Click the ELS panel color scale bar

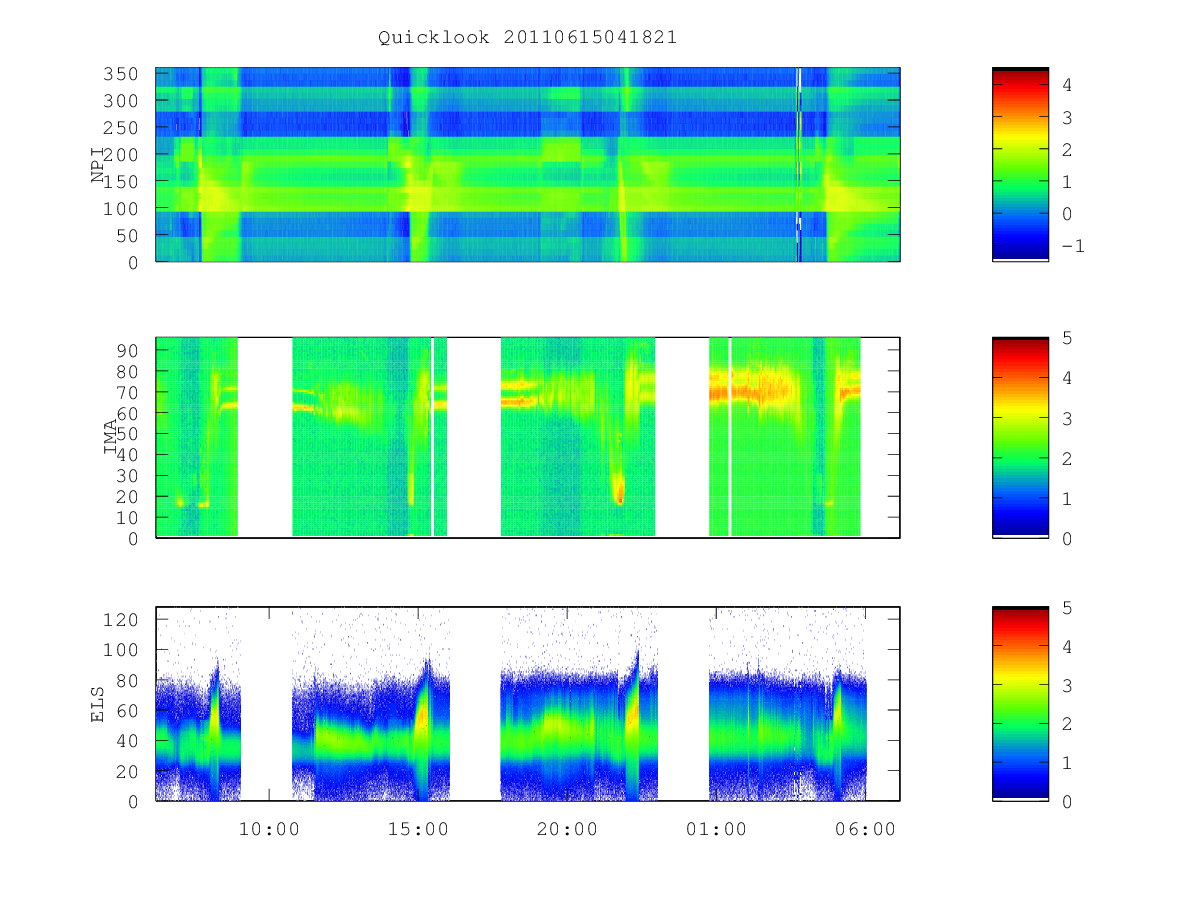click(1020, 704)
